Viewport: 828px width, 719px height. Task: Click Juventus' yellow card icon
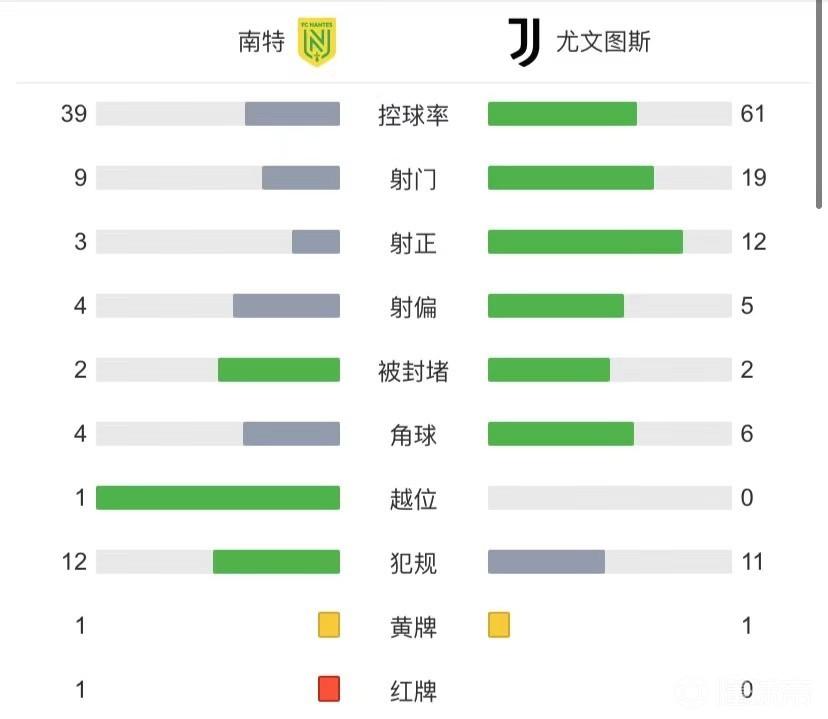[x=498, y=626]
